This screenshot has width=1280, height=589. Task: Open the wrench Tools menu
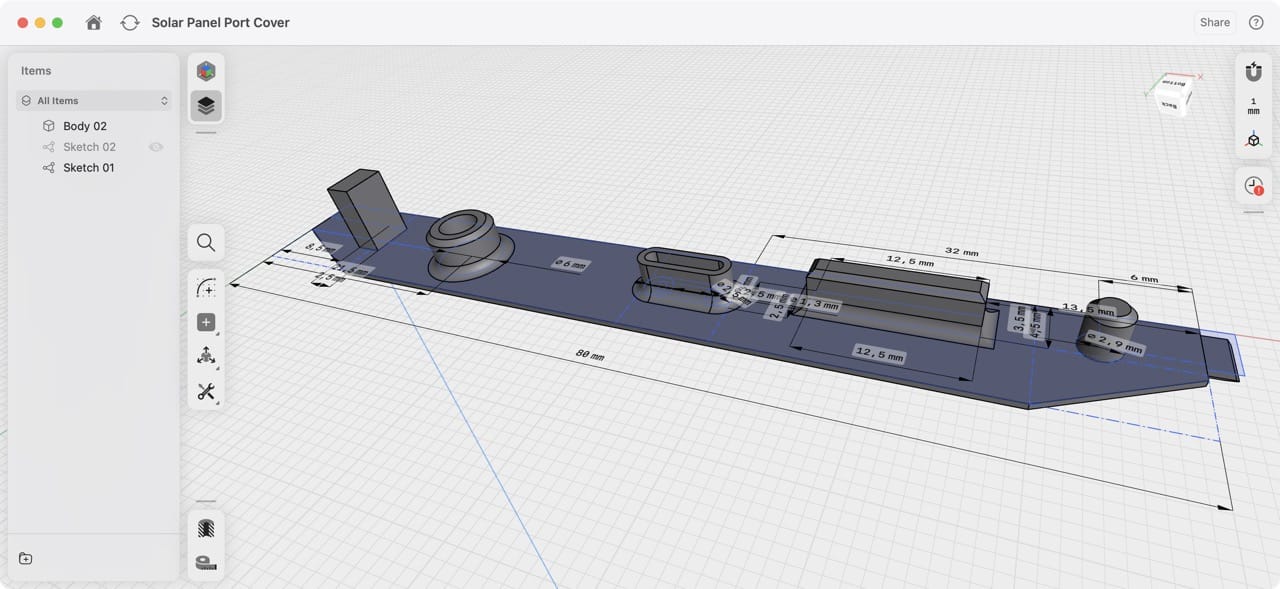click(x=206, y=391)
